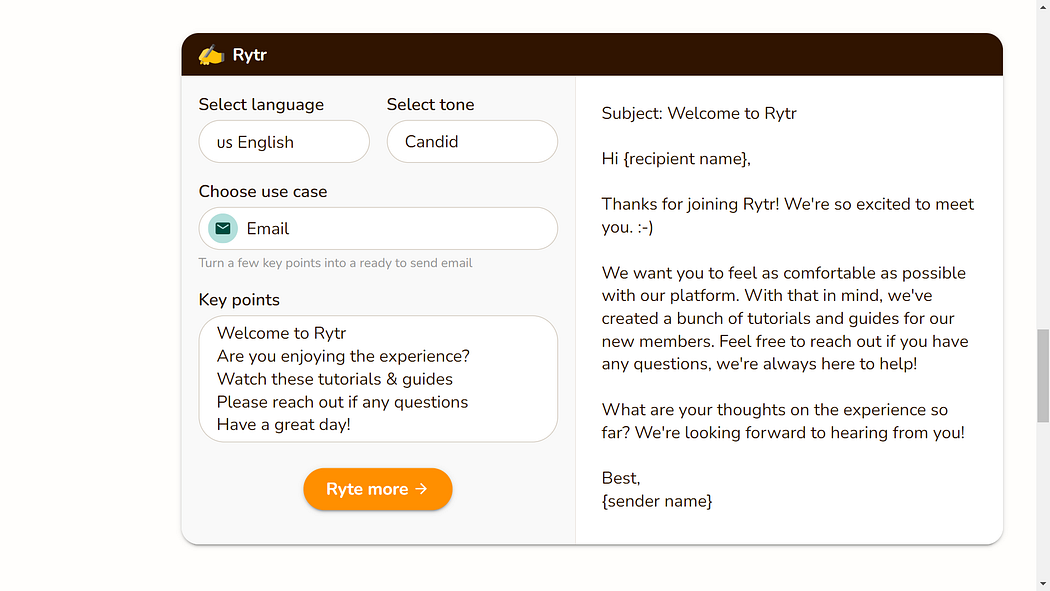
Task: Select the Candid tone option
Action: pyautogui.click(x=431, y=142)
